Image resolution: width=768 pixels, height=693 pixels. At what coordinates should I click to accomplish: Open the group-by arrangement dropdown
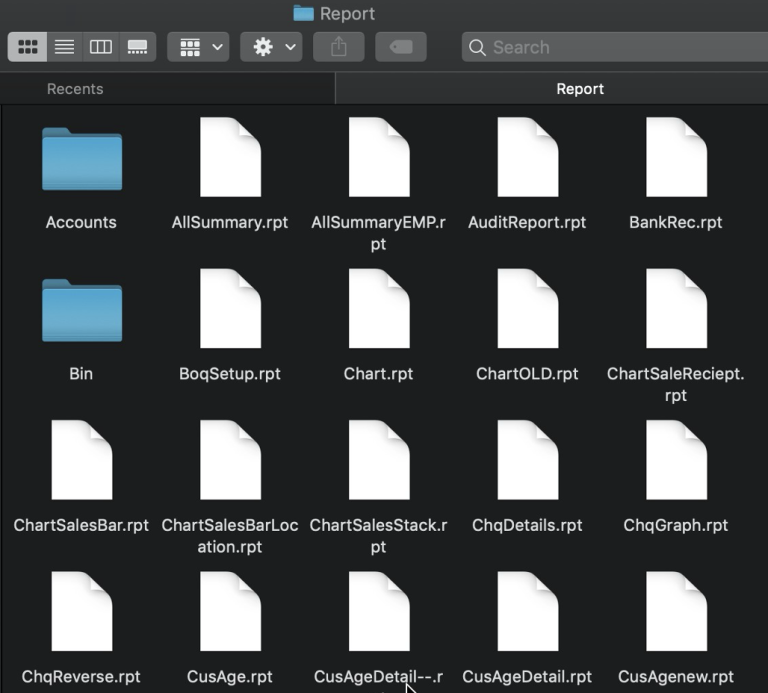(198, 47)
